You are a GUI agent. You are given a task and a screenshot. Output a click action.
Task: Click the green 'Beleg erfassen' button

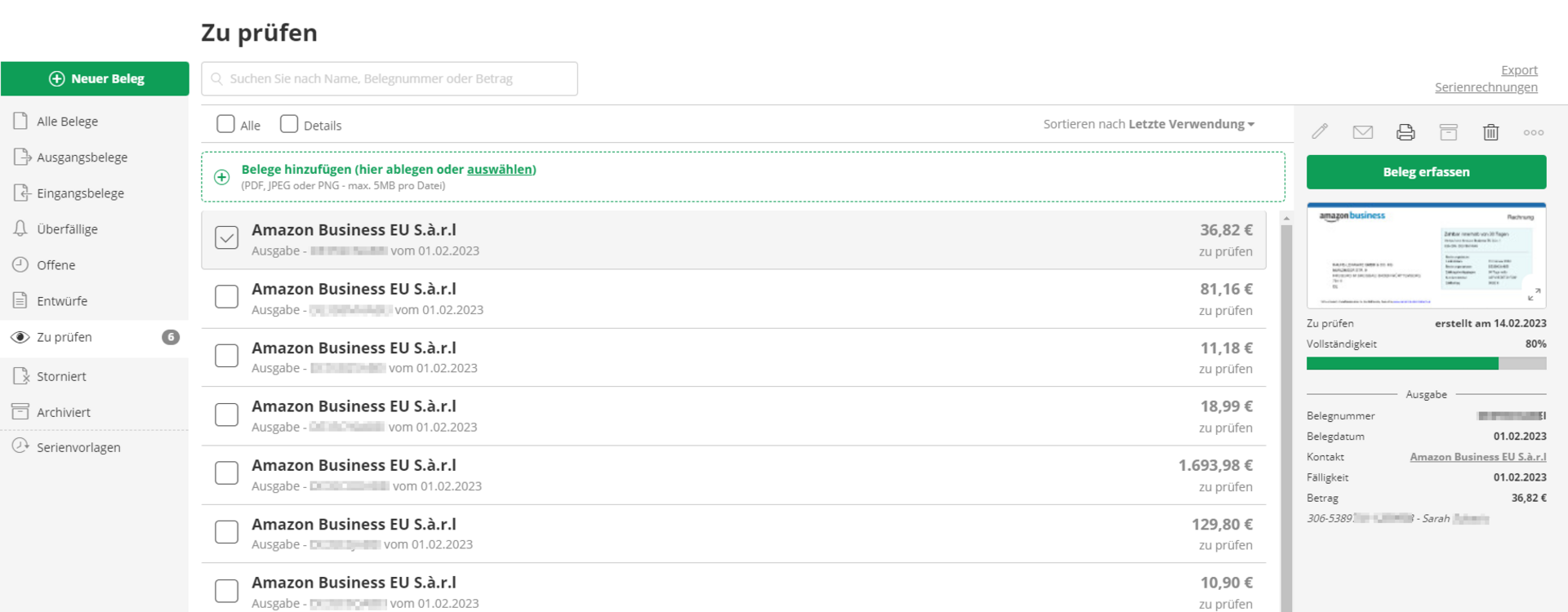pyautogui.click(x=1426, y=172)
